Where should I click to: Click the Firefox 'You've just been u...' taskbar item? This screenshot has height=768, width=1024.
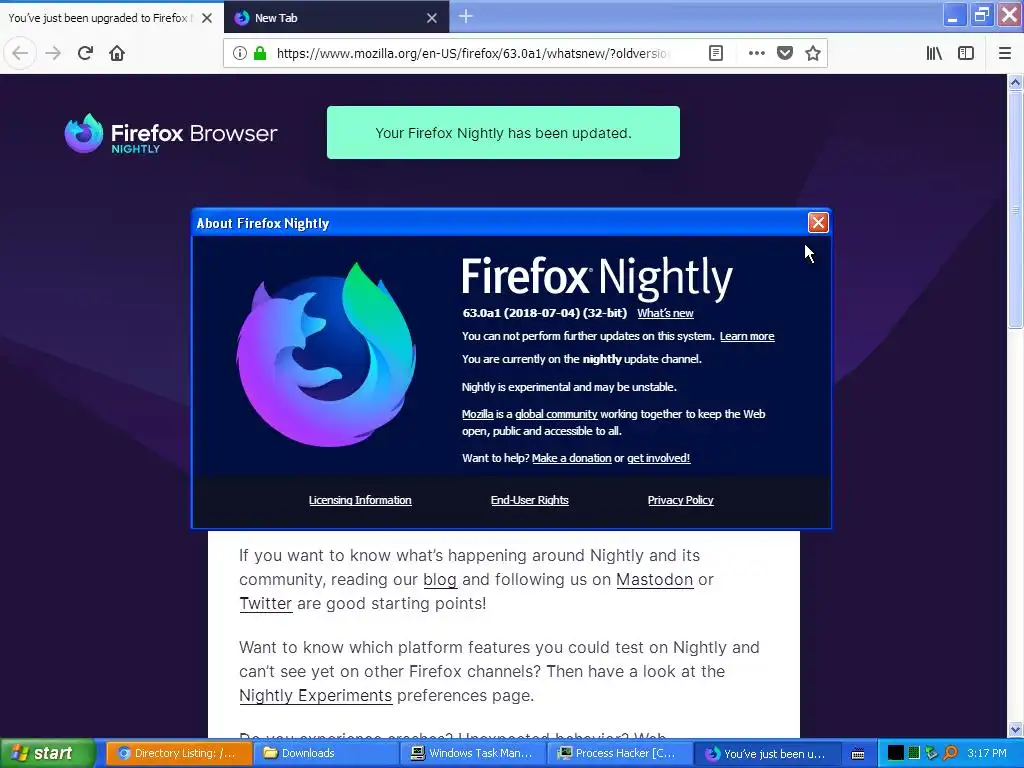766,753
